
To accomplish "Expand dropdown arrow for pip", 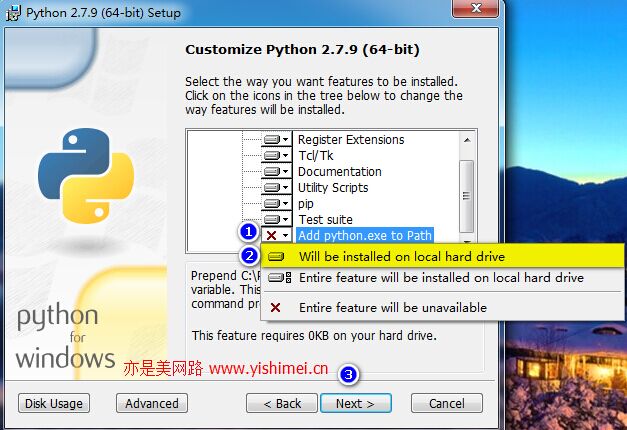I will coord(286,204).
